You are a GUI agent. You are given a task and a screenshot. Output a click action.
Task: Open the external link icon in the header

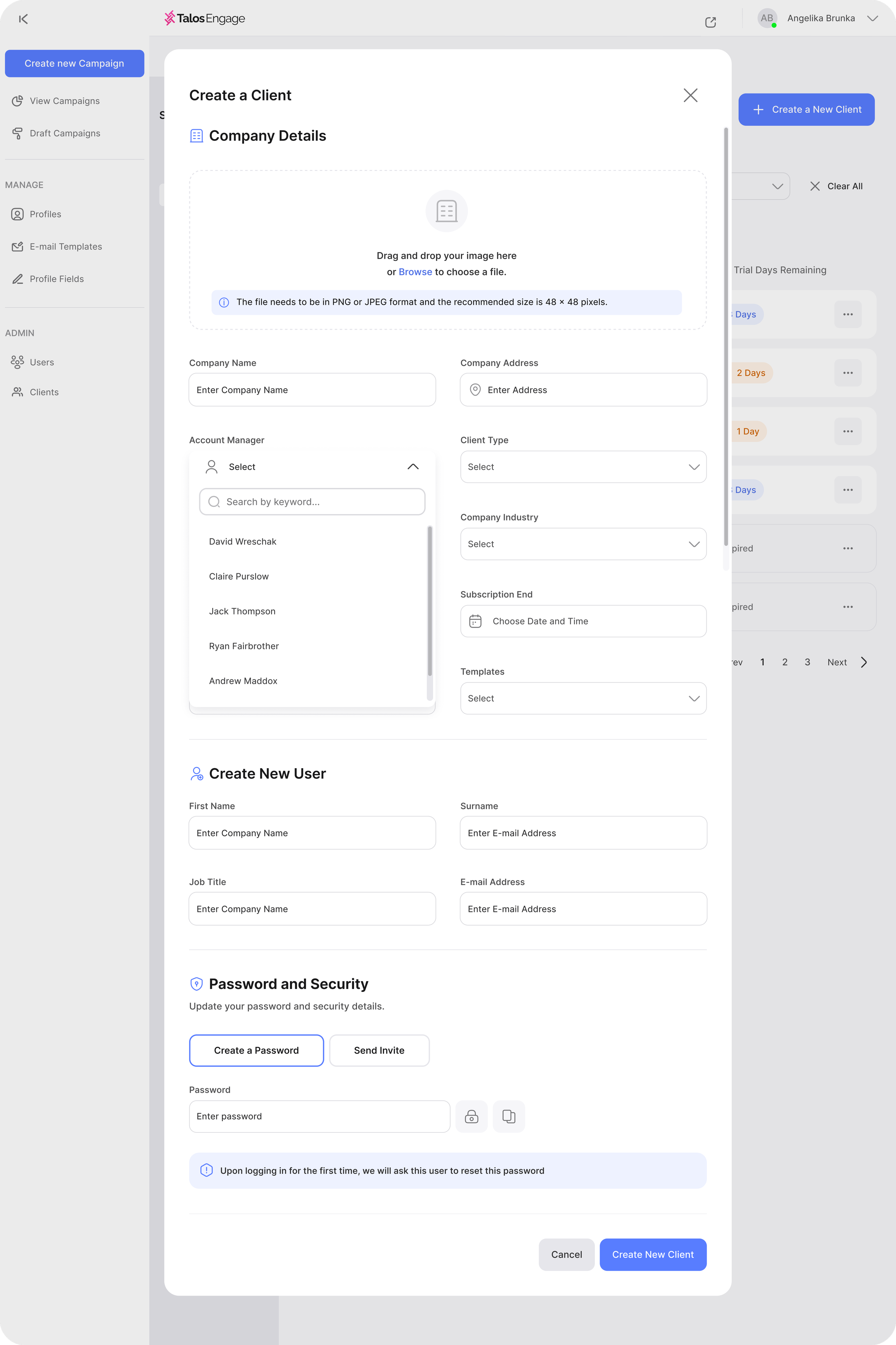pyautogui.click(x=710, y=22)
